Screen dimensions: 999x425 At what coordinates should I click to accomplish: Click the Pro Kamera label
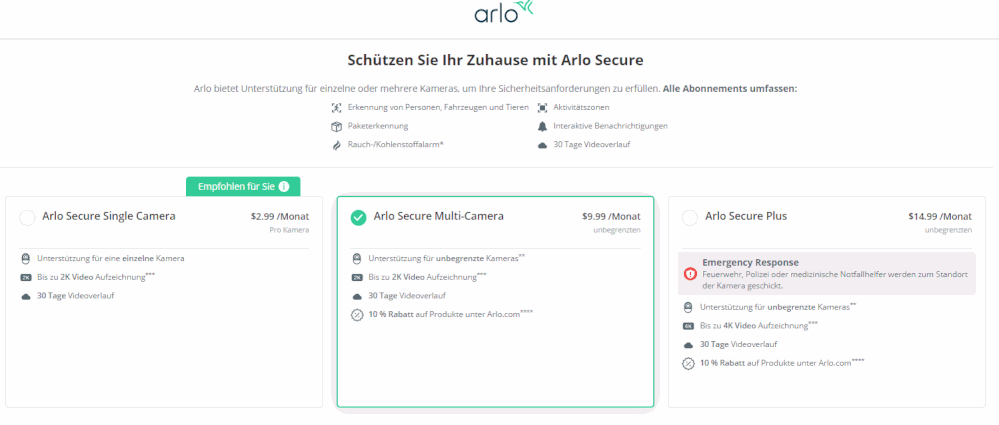[290, 230]
